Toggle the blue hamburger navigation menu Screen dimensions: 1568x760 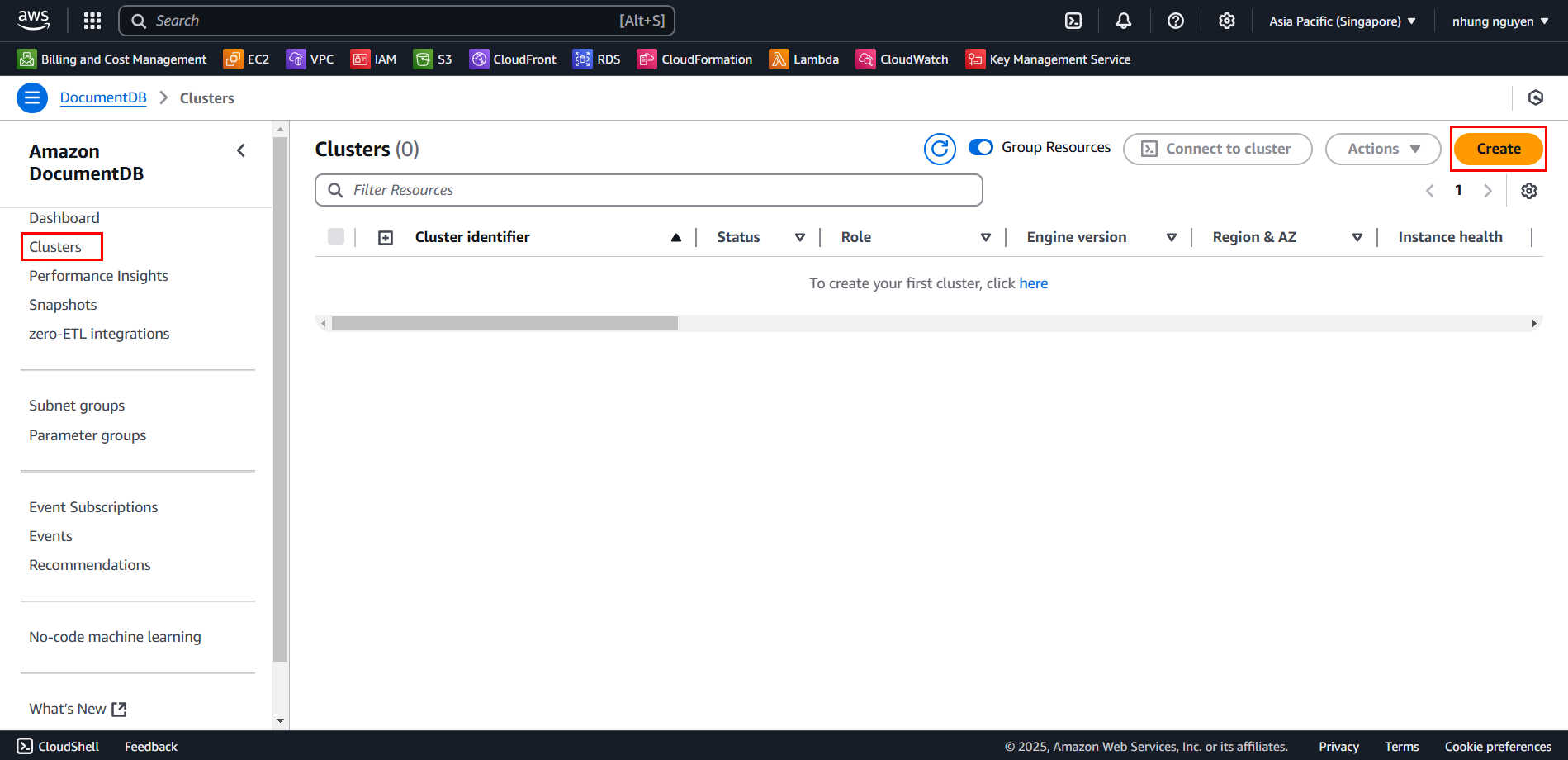(x=32, y=98)
